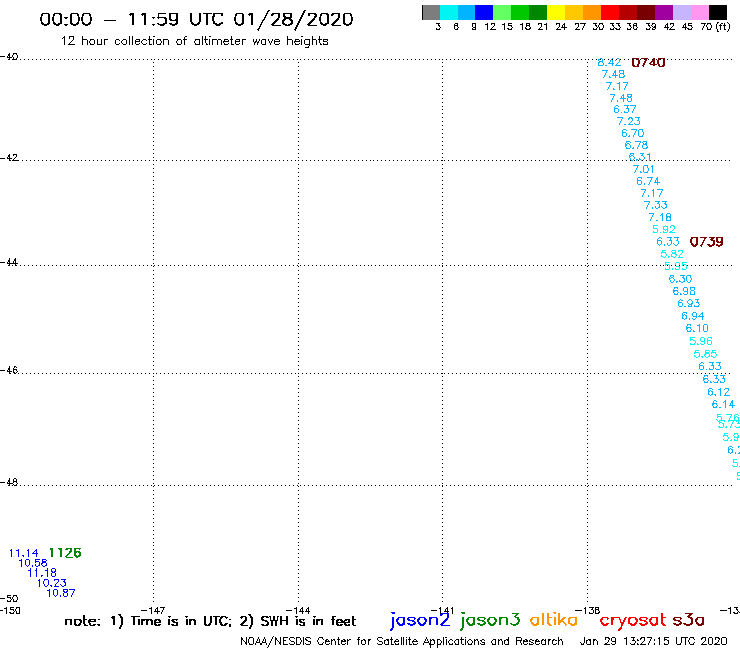Click the 'jason3' satellite legend label
This screenshot has height=650, width=740.
(490, 620)
